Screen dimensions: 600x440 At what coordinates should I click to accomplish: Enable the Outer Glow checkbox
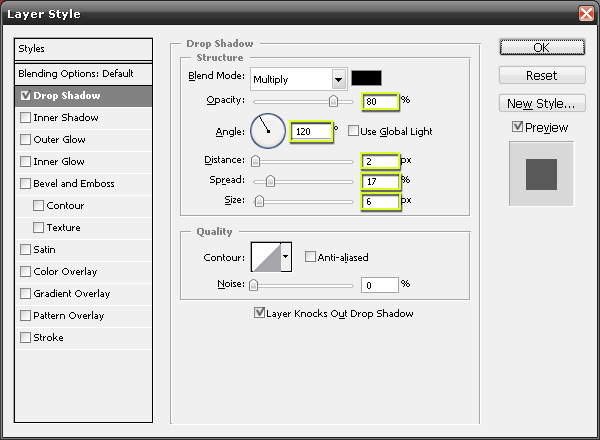pos(25,139)
